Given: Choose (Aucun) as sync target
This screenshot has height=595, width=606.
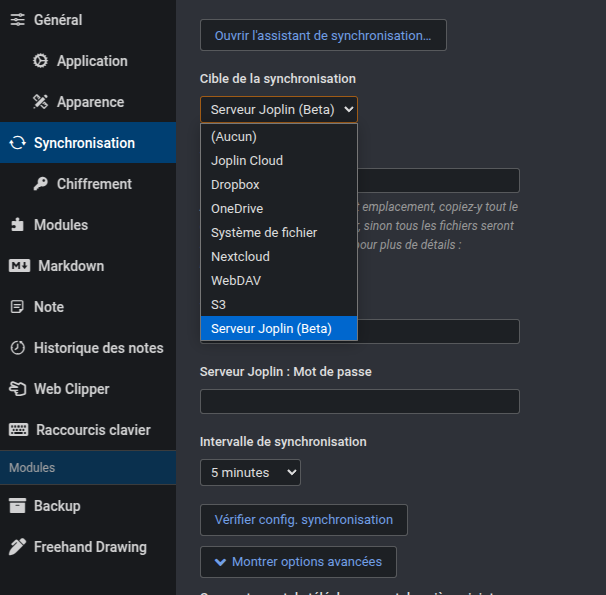Looking at the screenshot, I should (279, 136).
